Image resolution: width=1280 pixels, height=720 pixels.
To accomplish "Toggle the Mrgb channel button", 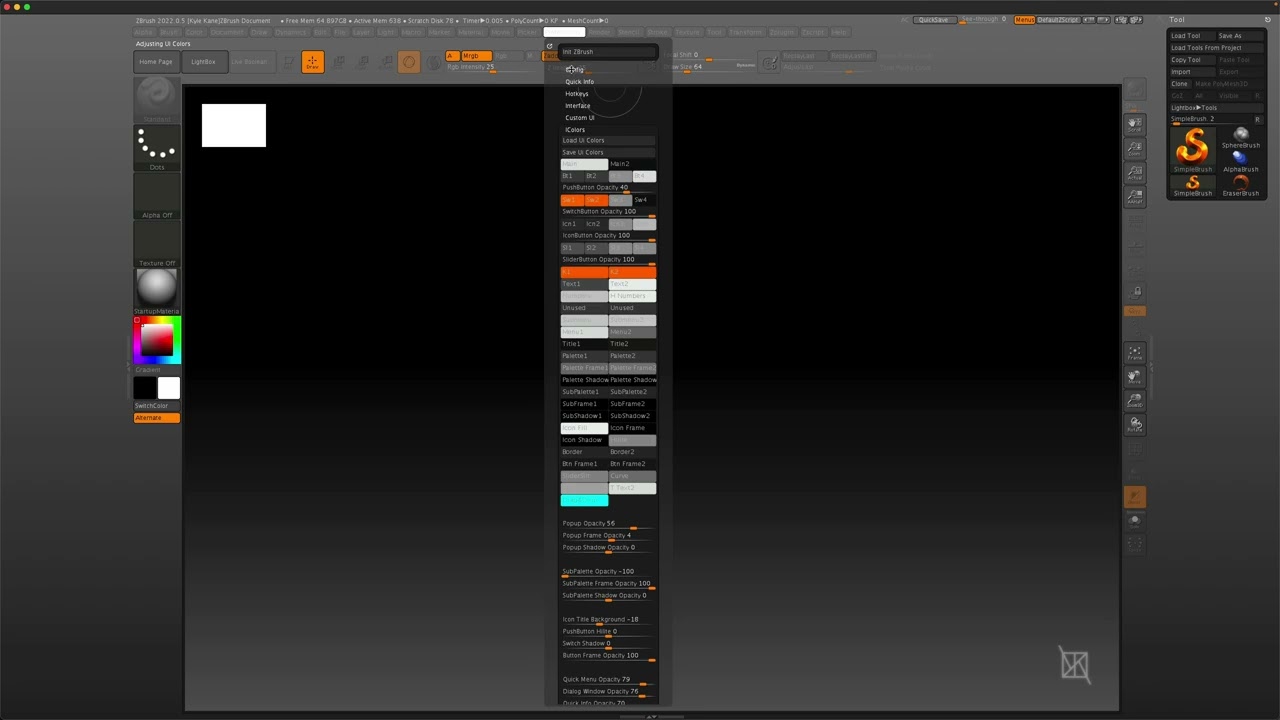I will (475, 56).
